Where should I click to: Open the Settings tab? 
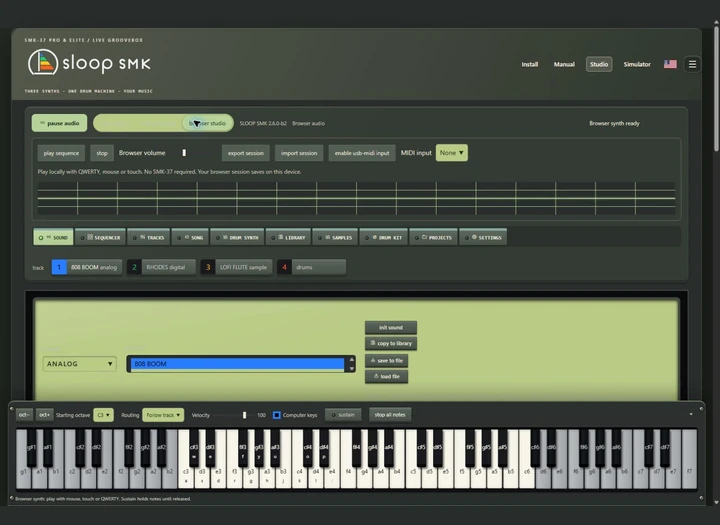click(x=483, y=237)
